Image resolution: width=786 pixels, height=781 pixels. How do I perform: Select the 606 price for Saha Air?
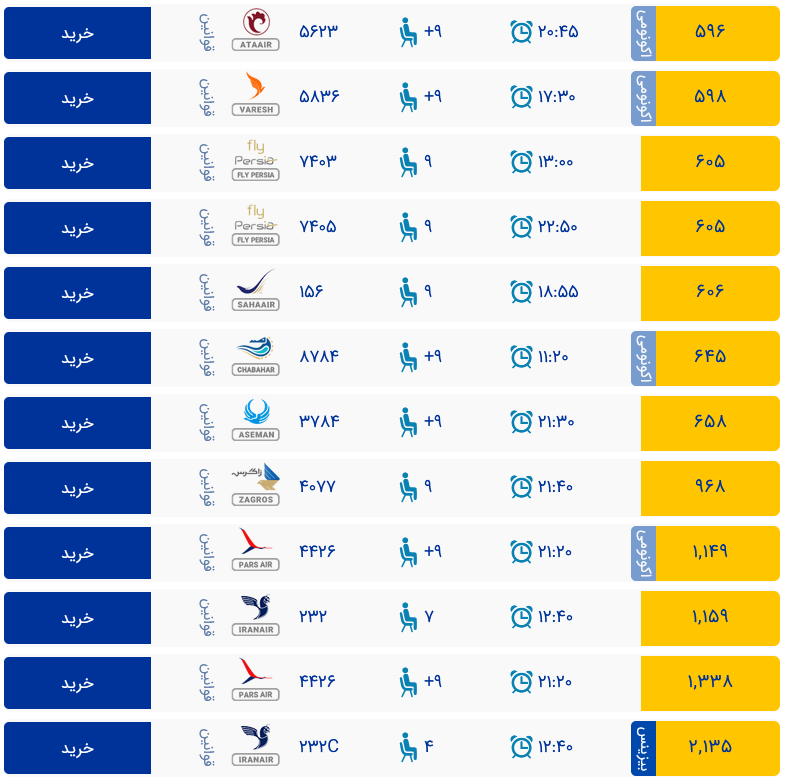click(710, 292)
